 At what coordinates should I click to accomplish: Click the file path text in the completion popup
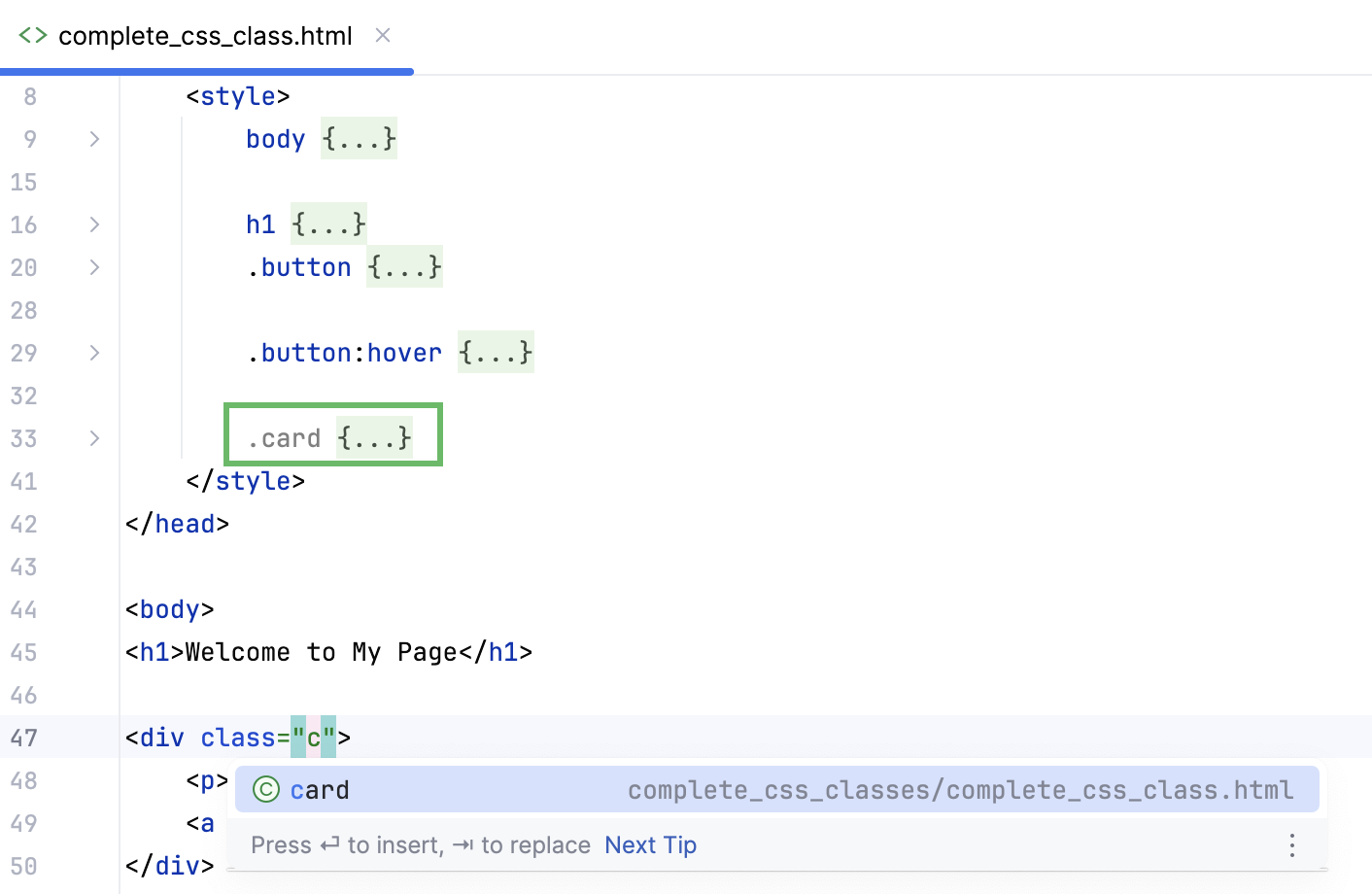[x=957, y=790]
